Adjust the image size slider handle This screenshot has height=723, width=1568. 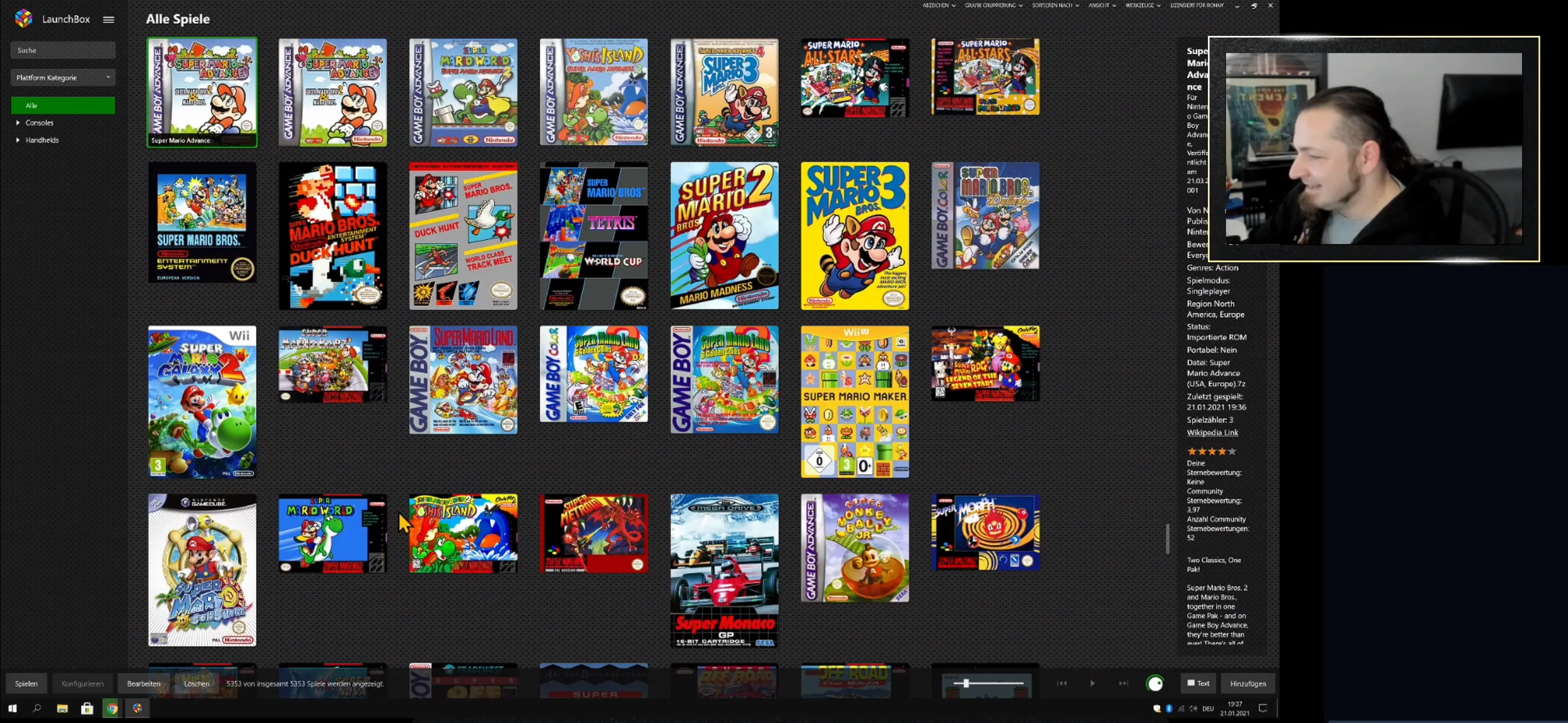pos(966,683)
